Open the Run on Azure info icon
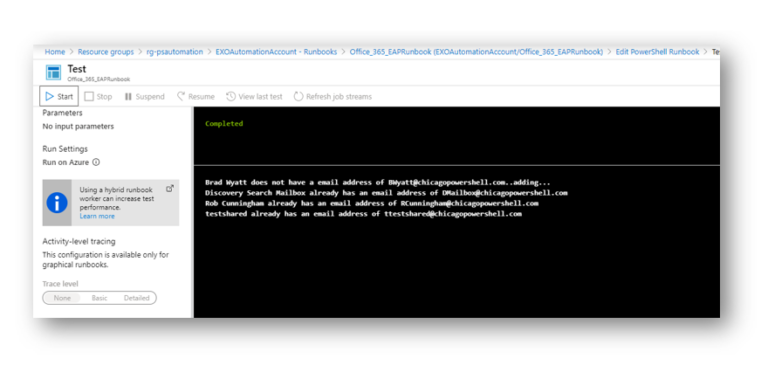Screen dimensions: 768x372 point(96,162)
